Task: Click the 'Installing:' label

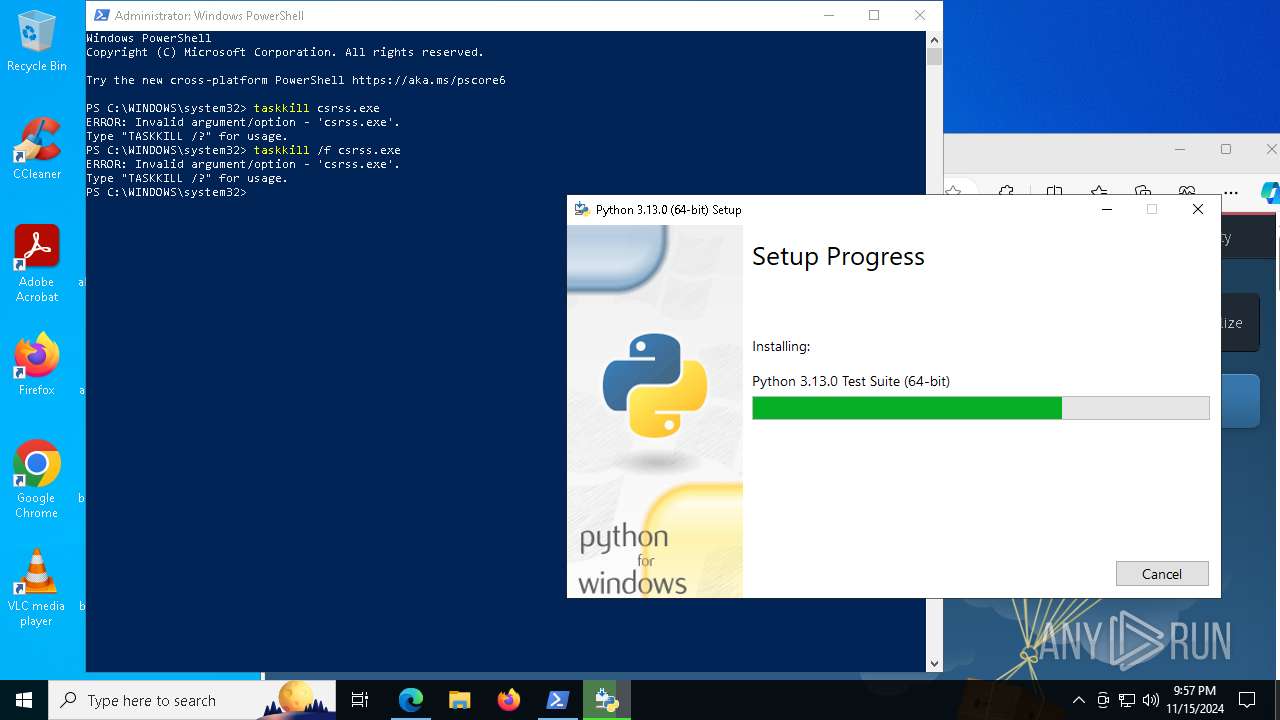Action: (781, 346)
